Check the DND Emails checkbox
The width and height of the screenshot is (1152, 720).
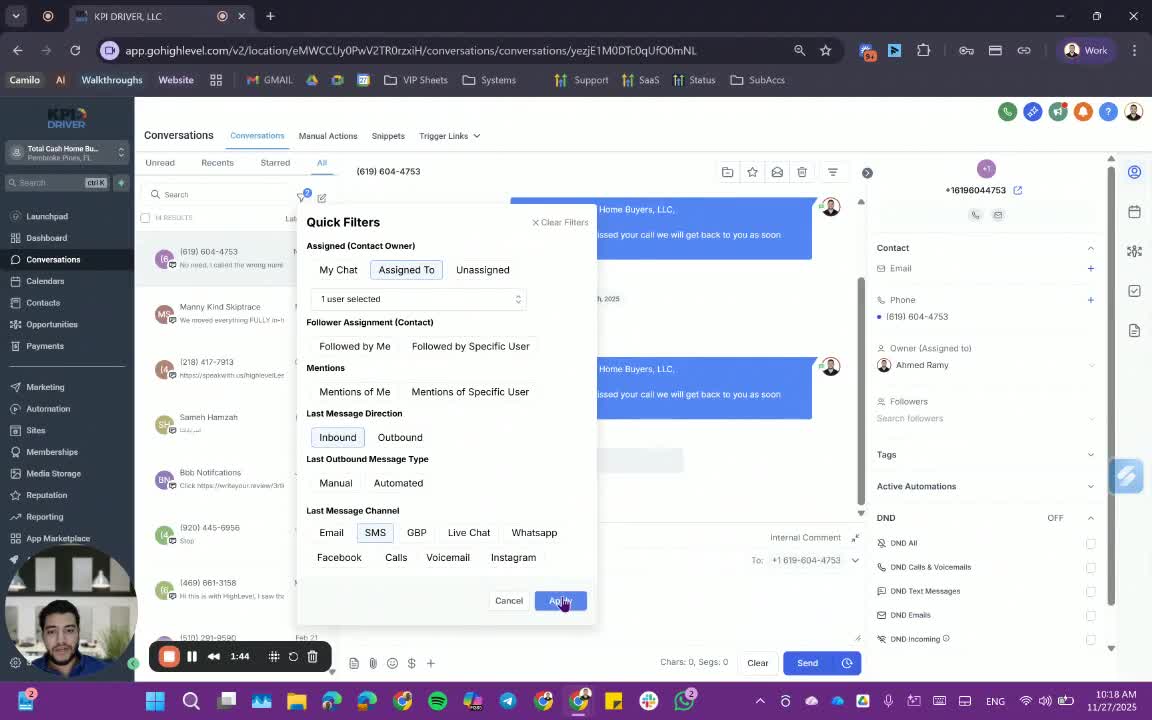click(1090, 616)
